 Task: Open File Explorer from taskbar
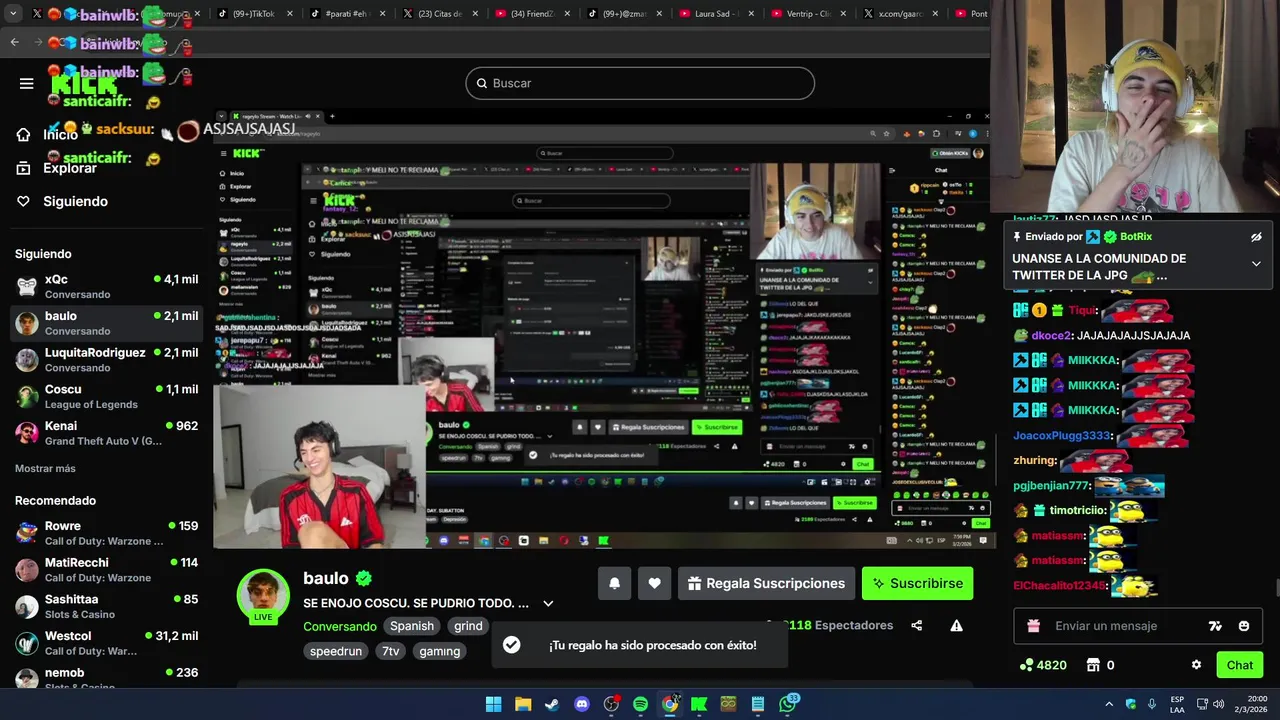523,704
